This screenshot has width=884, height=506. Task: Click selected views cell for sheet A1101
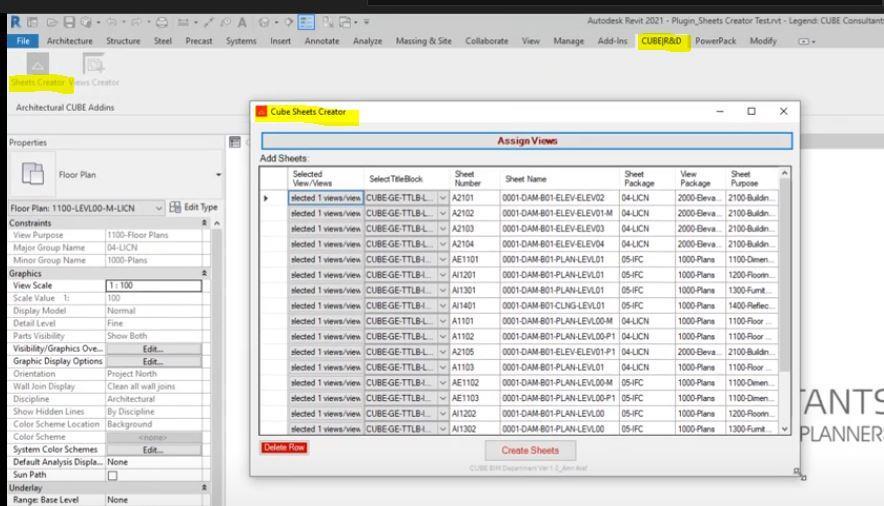click(325, 321)
